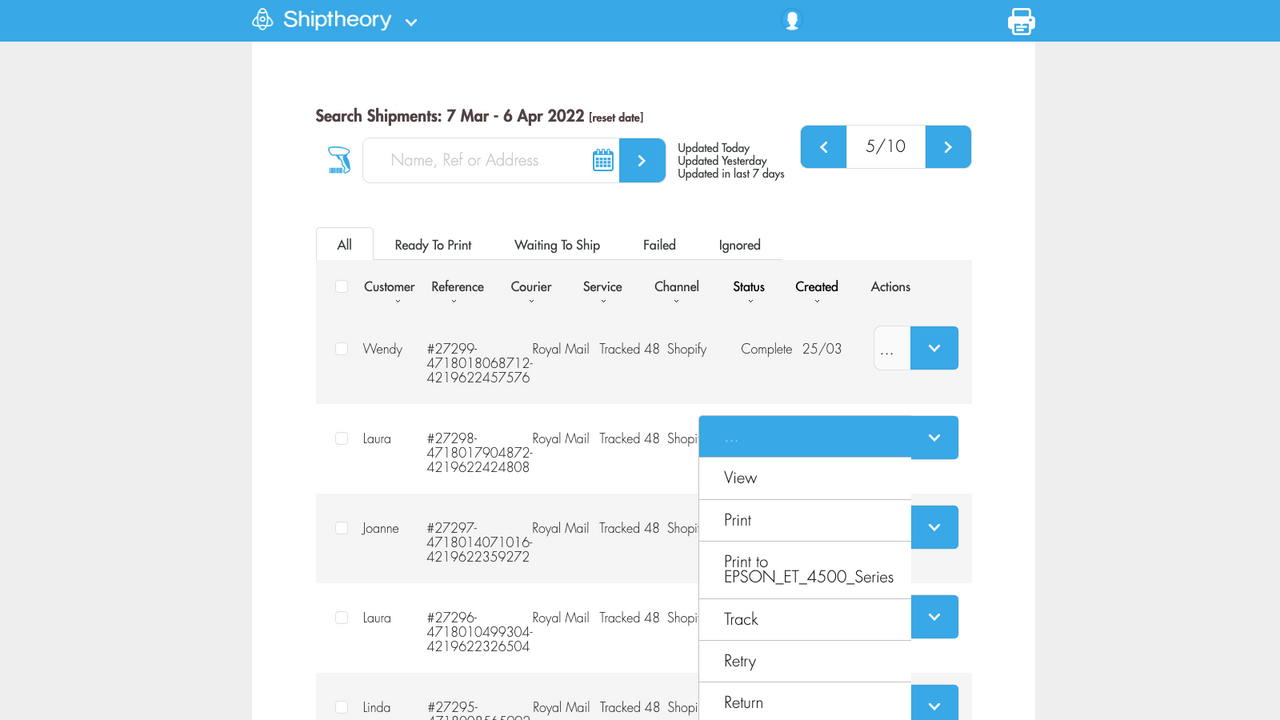Go to the previous page with the left chevron
This screenshot has width=1280, height=720.
822,146
